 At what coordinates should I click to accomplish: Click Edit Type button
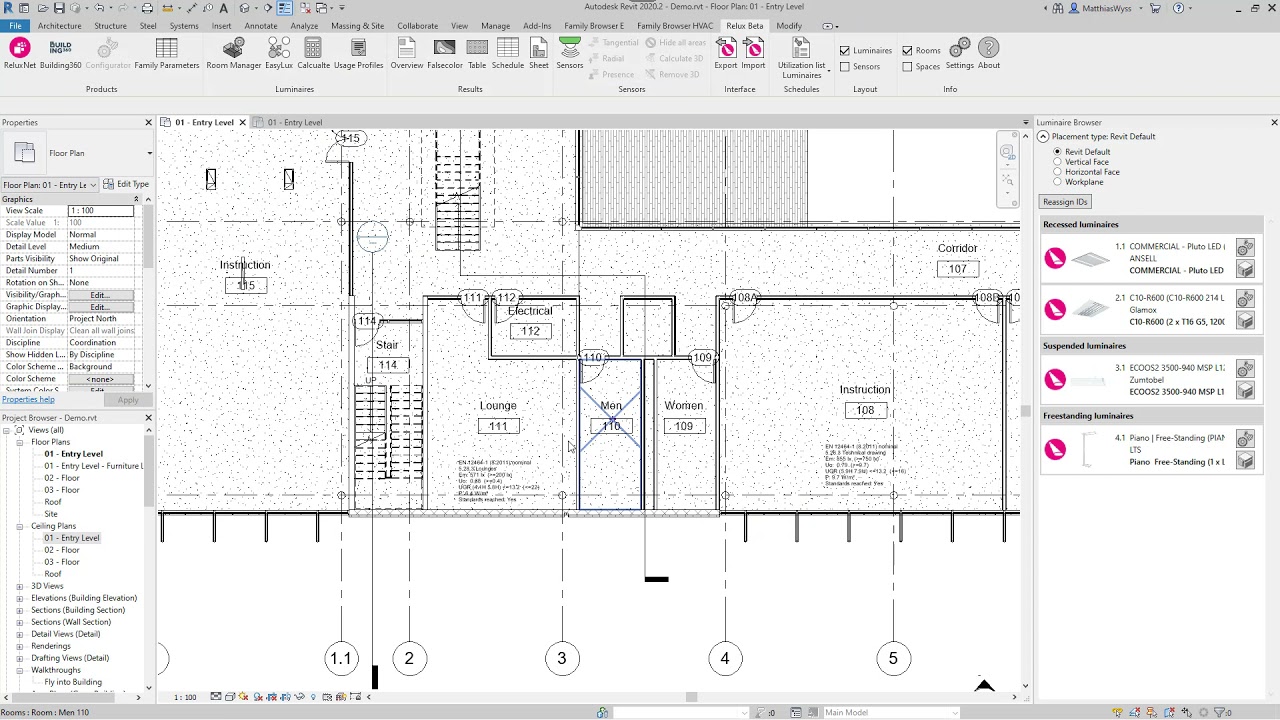pyautogui.click(x=126, y=184)
